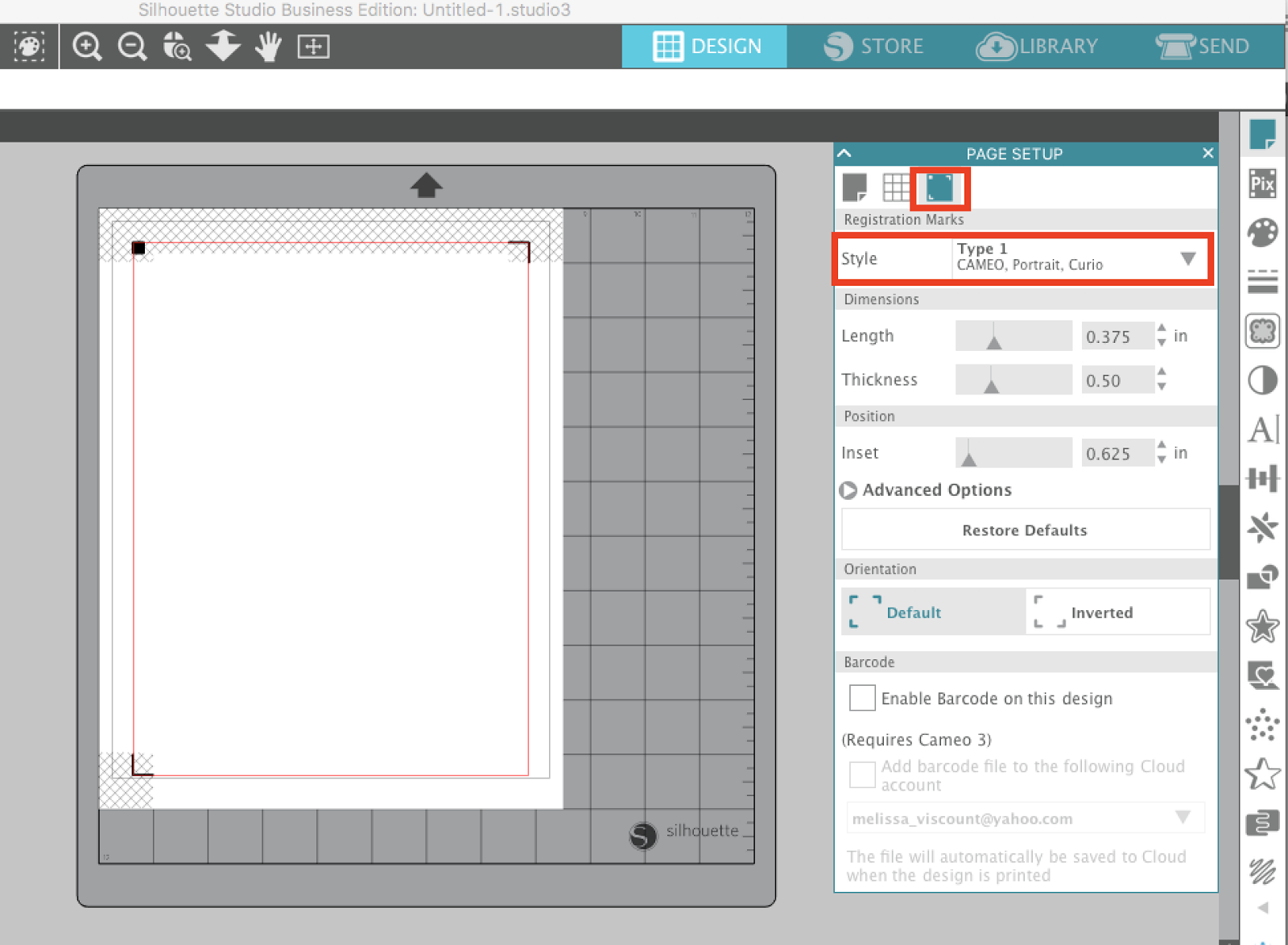Select the Zoom Selection tool
Image resolution: width=1288 pixels, height=945 pixels.
tap(177, 47)
